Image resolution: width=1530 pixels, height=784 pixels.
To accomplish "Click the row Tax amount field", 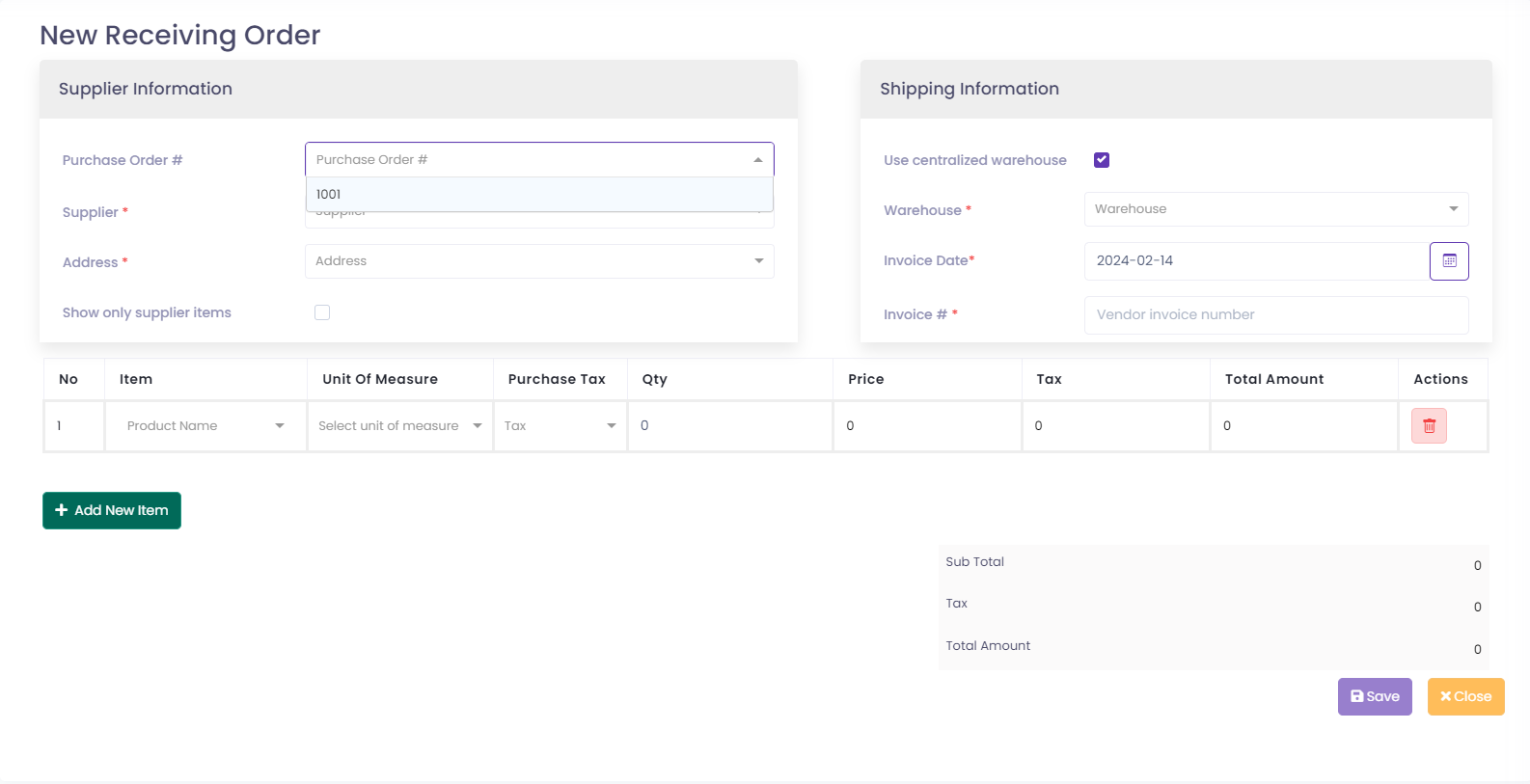I will [1115, 426].
